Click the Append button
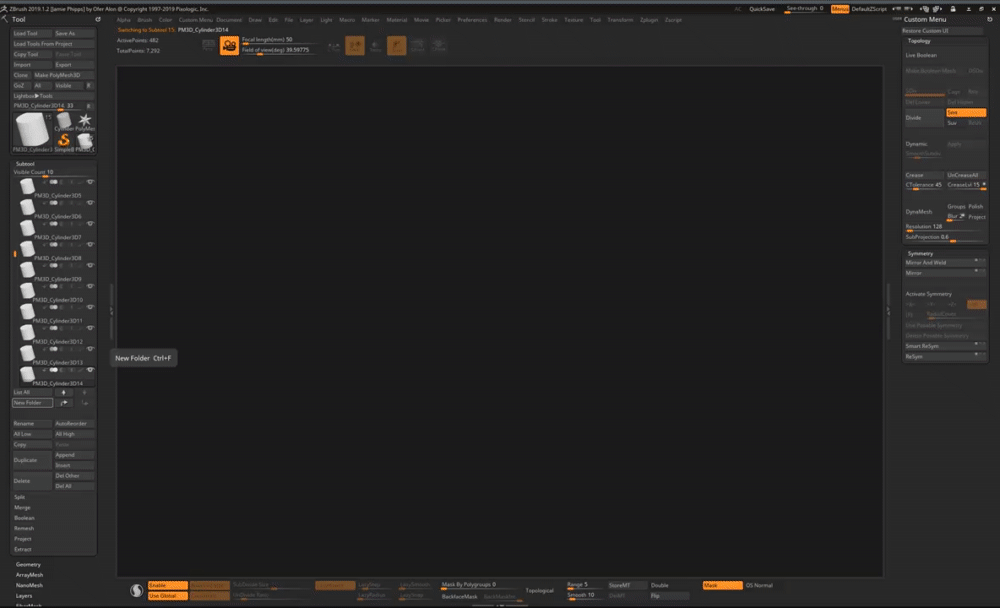The height and width of the screenshot is (608, 1000). pyautogui.click(x=74, y=455)
